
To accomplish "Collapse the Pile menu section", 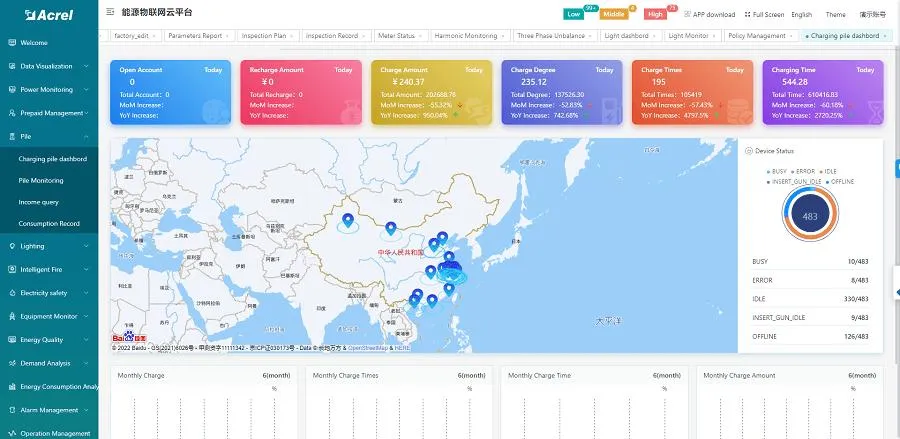I will (x=86, y=135).
